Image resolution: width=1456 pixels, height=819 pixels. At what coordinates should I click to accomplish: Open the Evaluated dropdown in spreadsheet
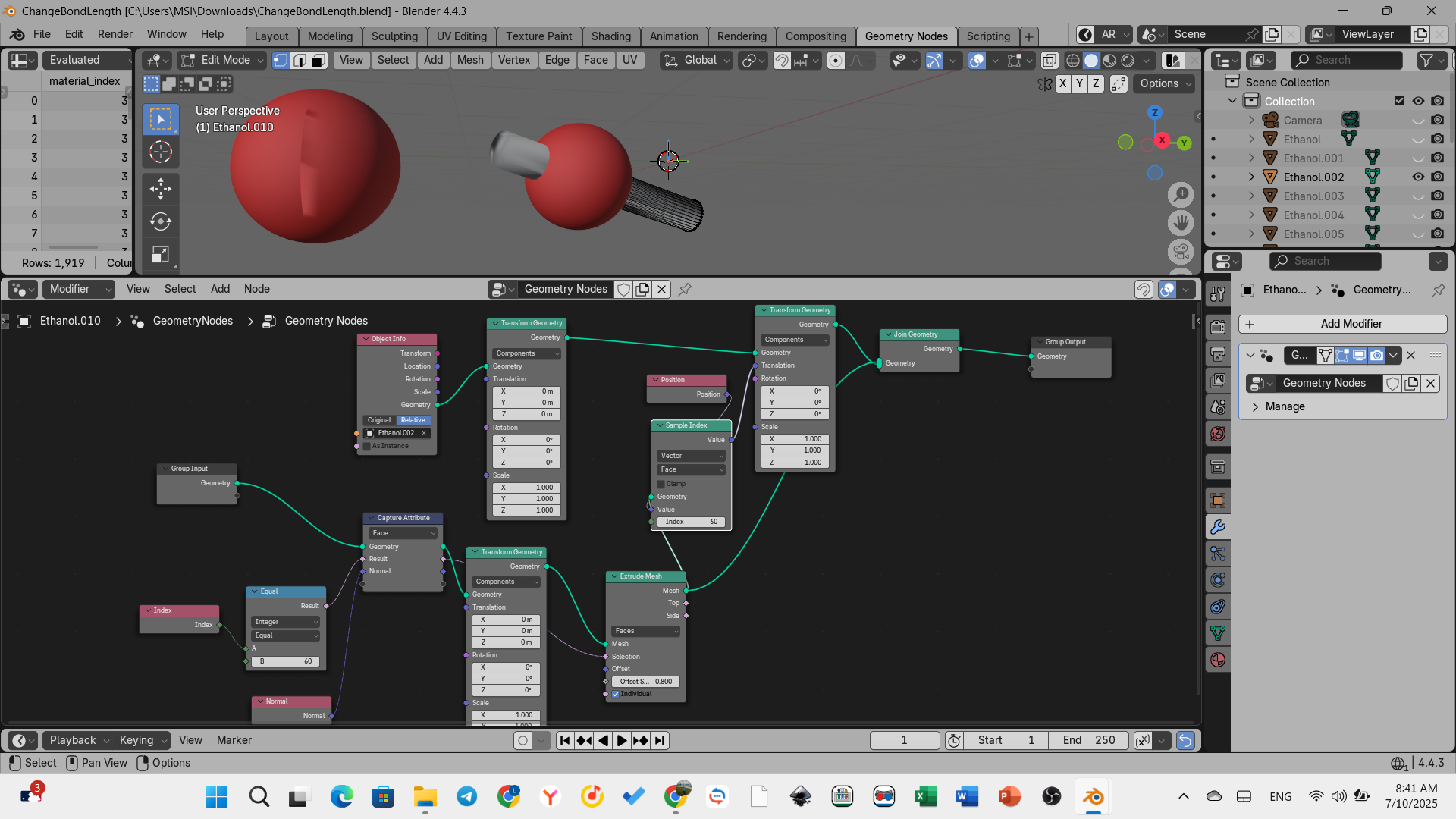coord(86,60)
